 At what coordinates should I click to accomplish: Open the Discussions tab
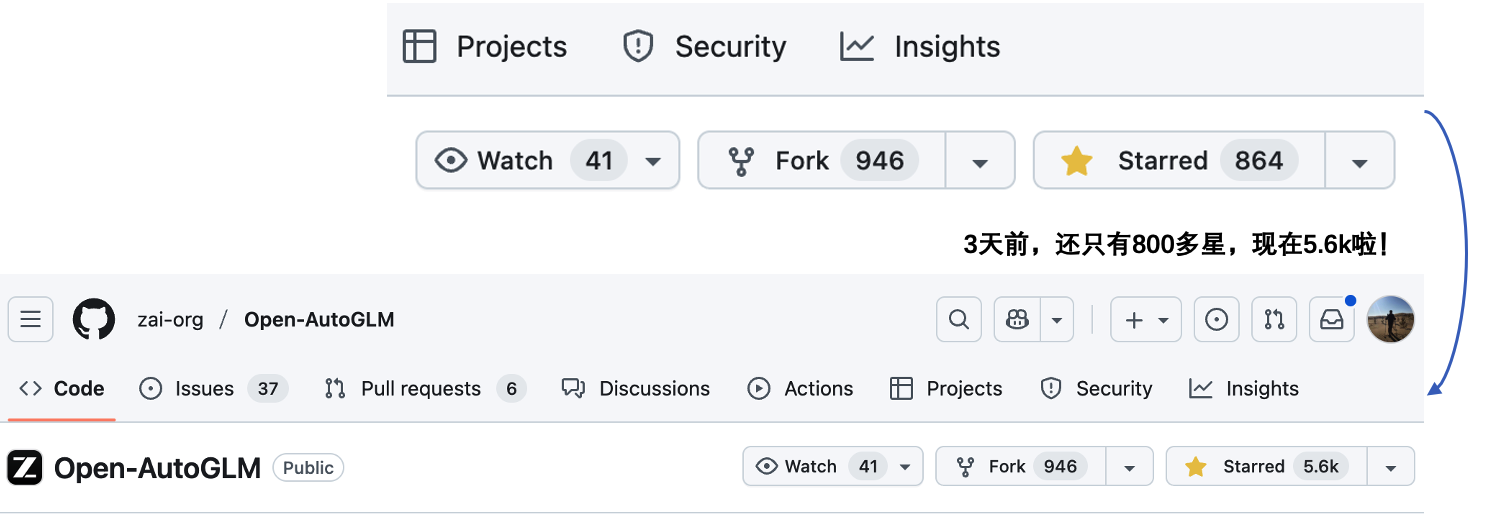pos(636,389)
